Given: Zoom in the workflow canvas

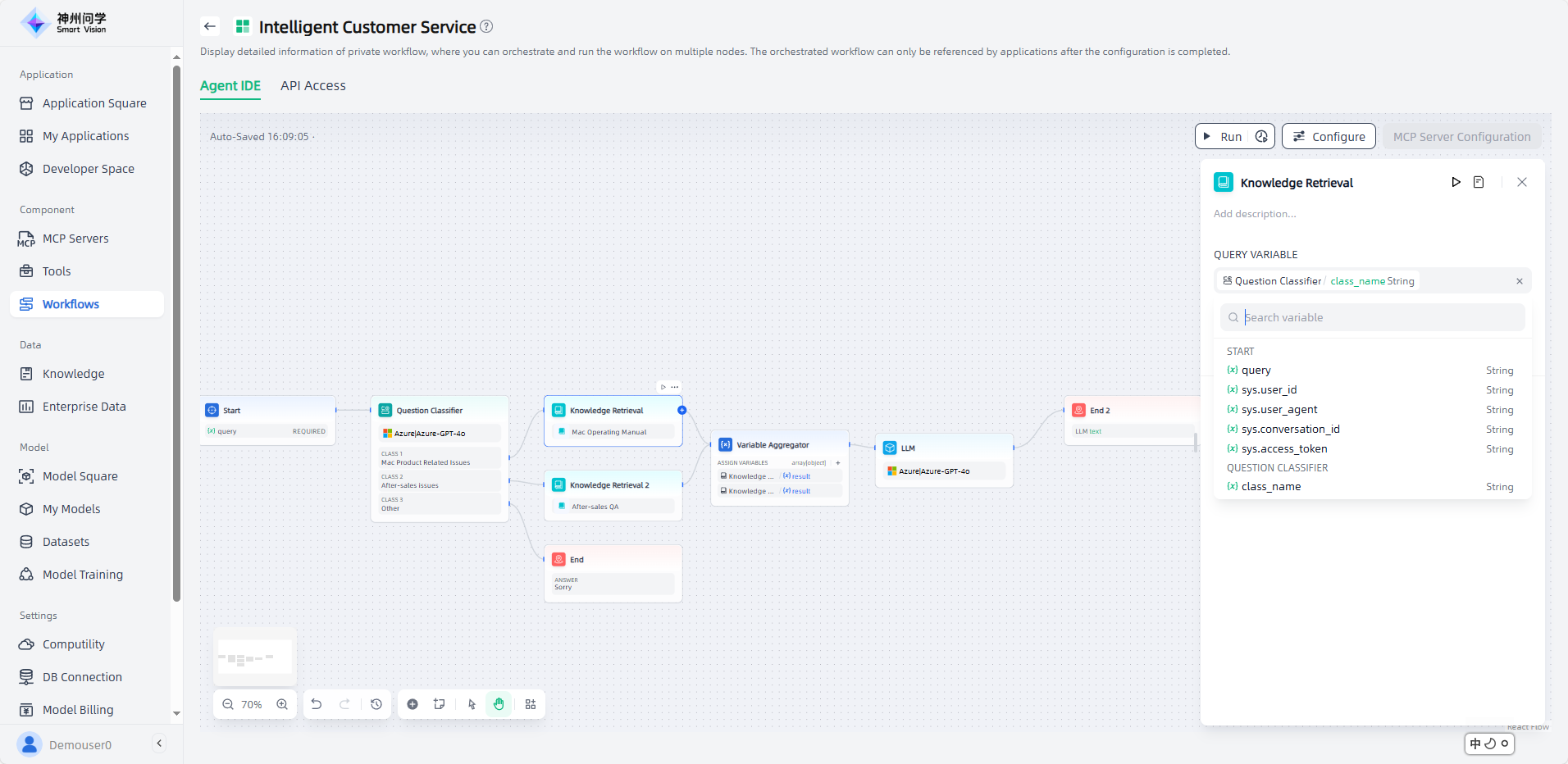Looking at the screenshot, I should point(282,704).
